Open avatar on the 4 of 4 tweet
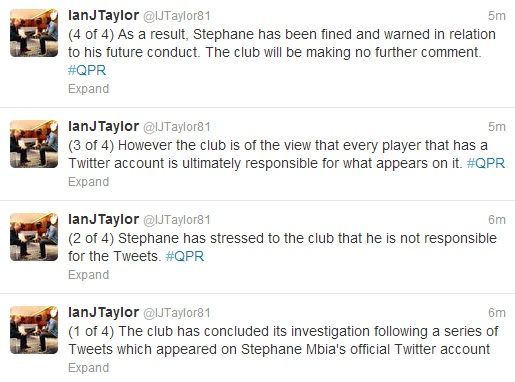 click(x=34, y=33)
